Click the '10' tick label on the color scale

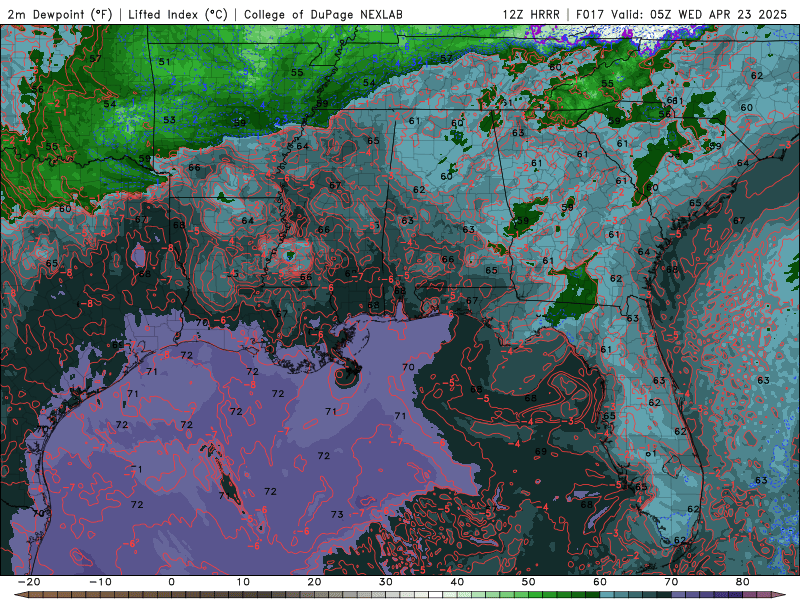[x=243, y=582]
